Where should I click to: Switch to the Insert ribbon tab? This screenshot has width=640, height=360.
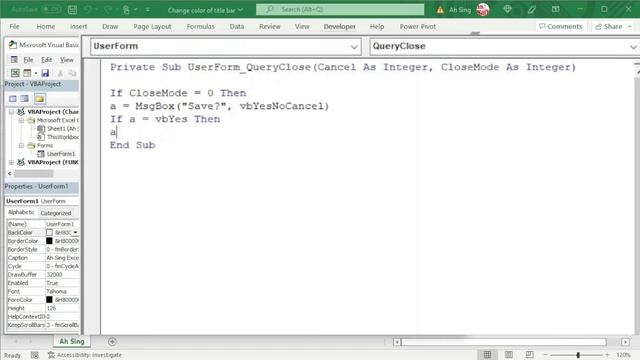click(x=78, y=27)
